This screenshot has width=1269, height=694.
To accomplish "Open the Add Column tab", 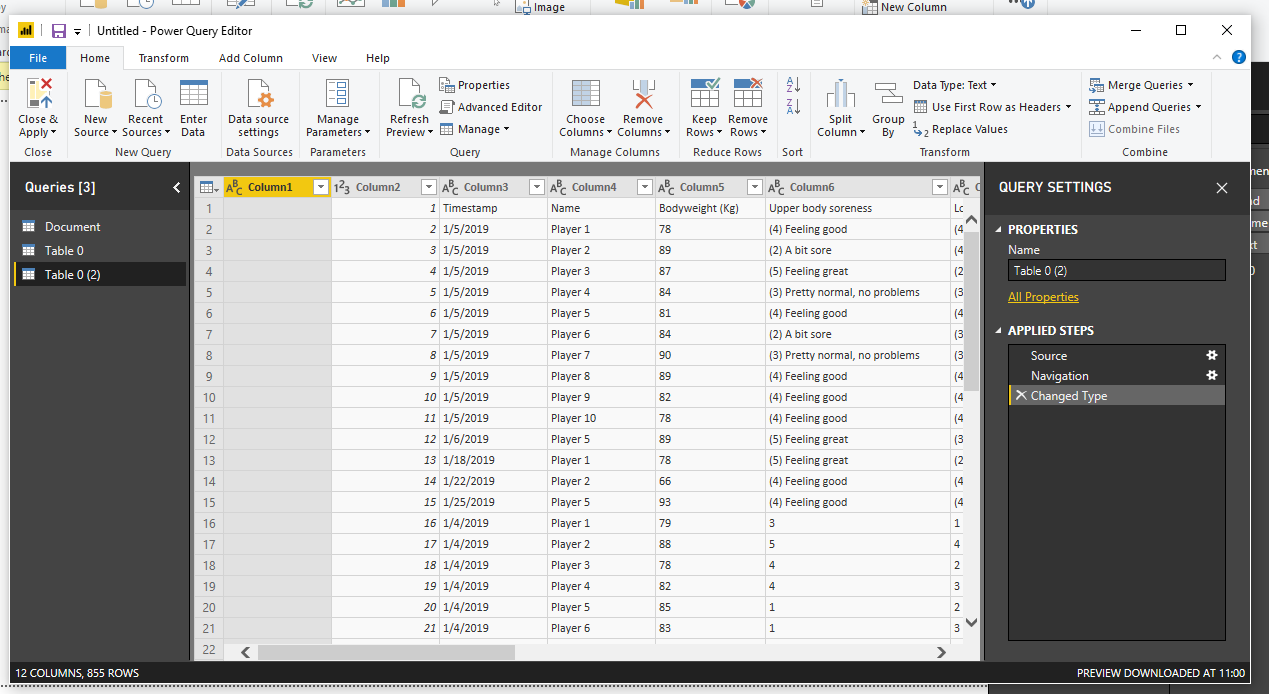I will (x=250, y=58).
